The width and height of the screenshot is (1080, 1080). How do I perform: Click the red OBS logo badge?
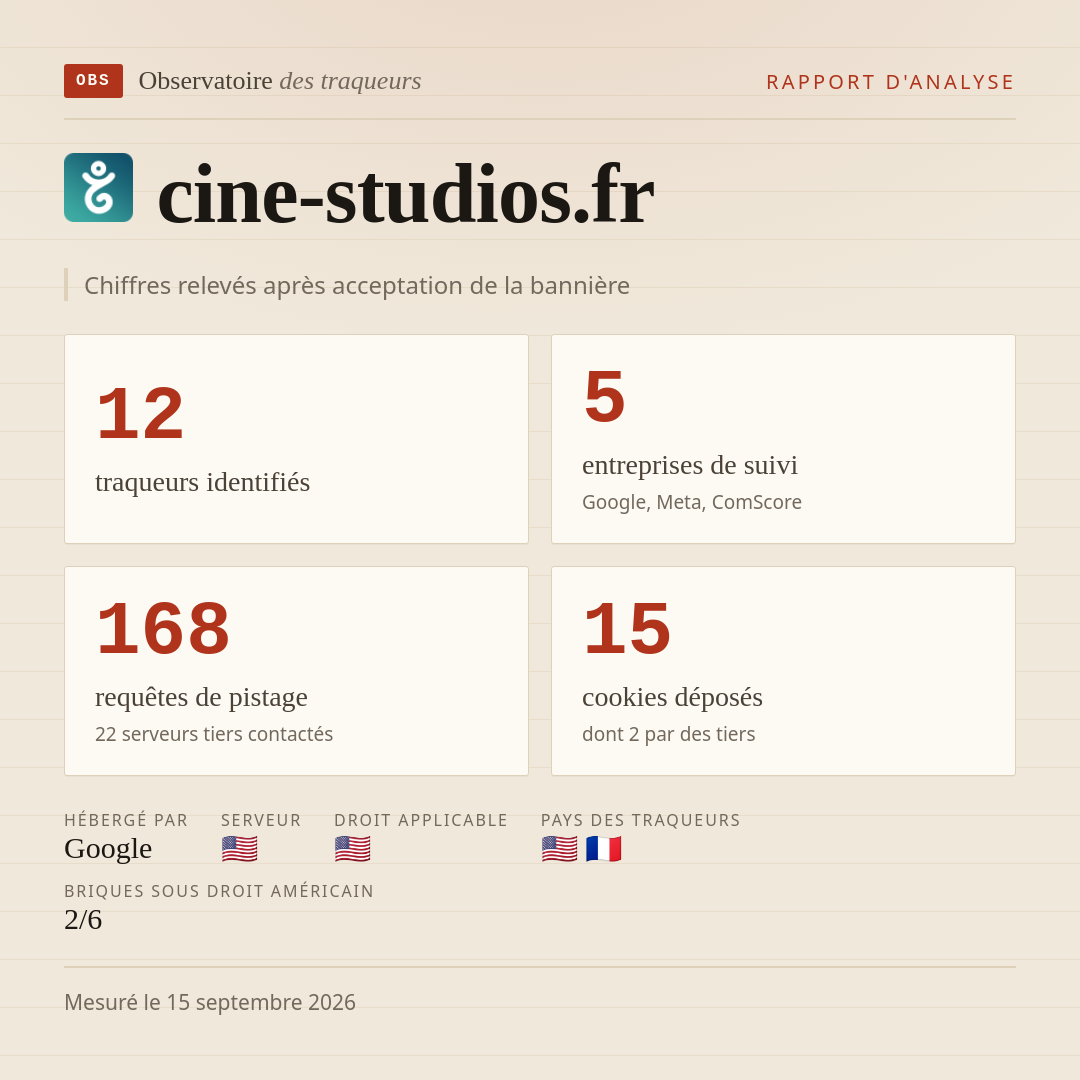point(93,81)
